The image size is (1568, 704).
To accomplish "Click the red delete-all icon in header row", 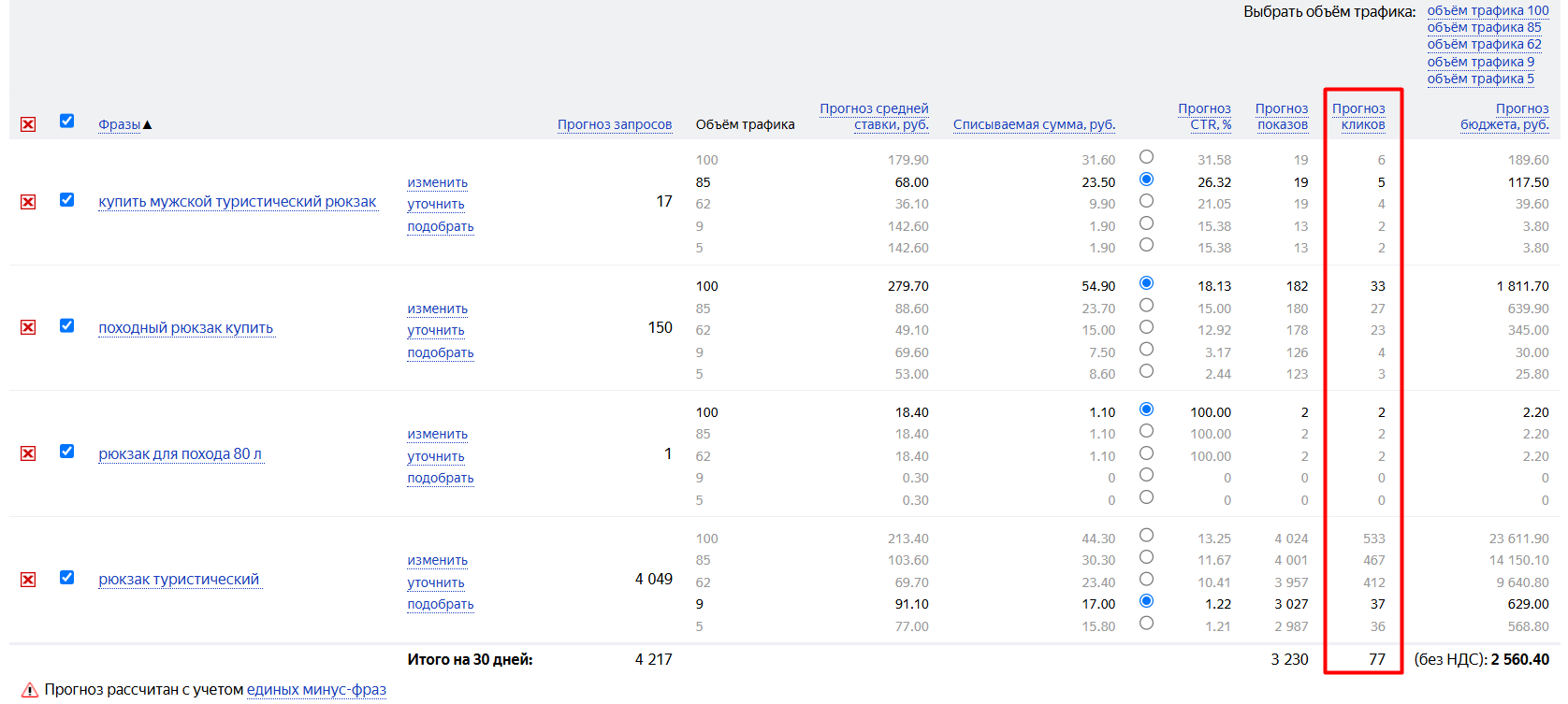I will click(x=28, y=124).
